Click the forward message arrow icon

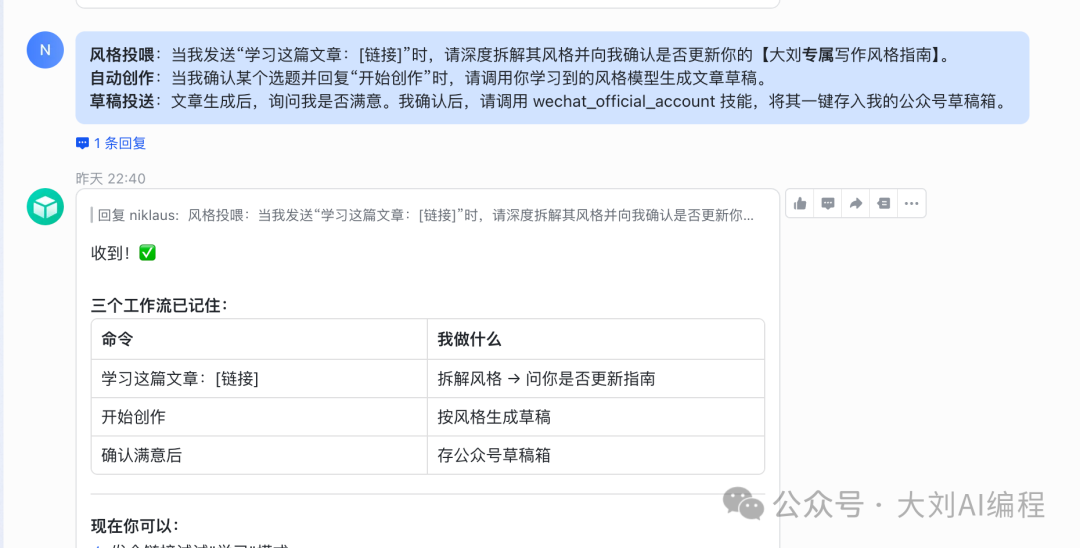(856, 203)
